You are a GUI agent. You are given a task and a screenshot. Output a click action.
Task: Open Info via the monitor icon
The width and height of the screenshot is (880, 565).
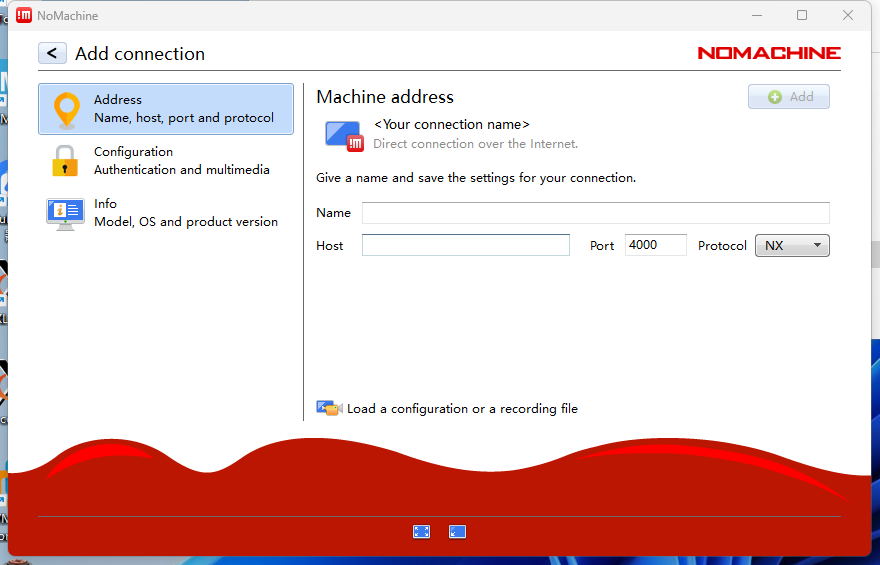[x=66, y=214]
